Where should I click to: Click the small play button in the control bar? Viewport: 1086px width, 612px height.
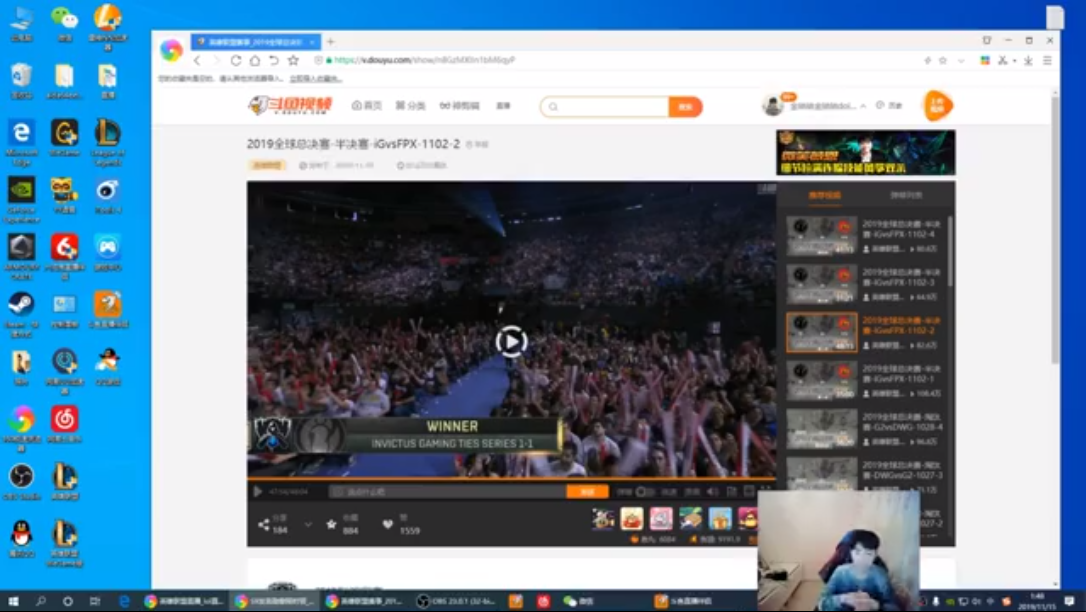(258, 492)
